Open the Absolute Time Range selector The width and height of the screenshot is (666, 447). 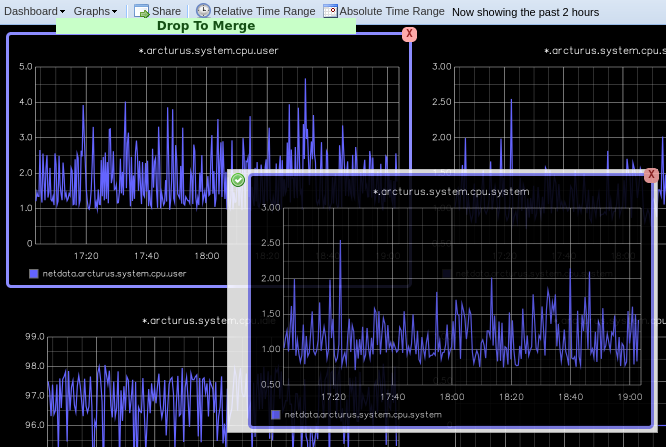coord(384,11)
